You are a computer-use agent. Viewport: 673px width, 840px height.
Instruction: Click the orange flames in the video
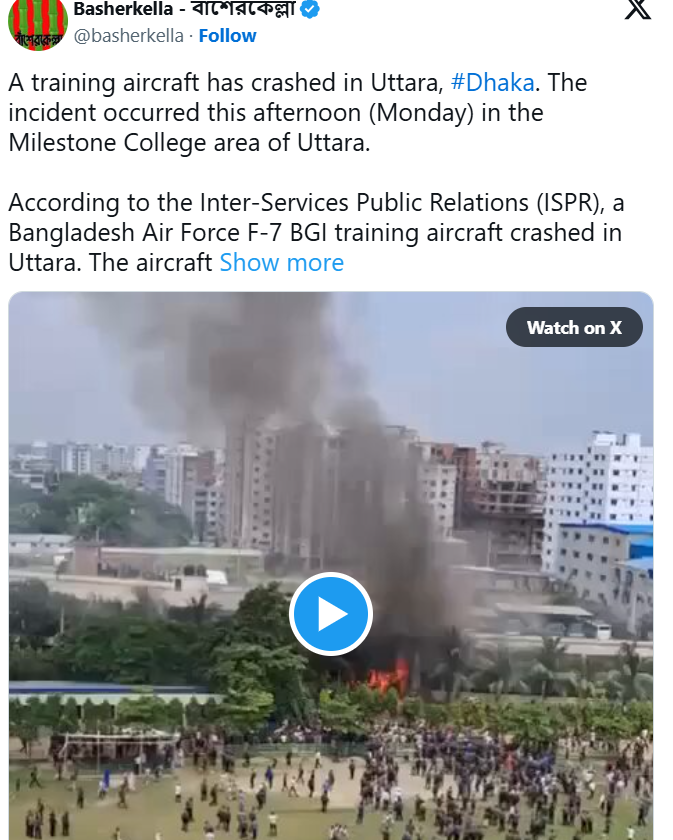(x=389, y=677)
